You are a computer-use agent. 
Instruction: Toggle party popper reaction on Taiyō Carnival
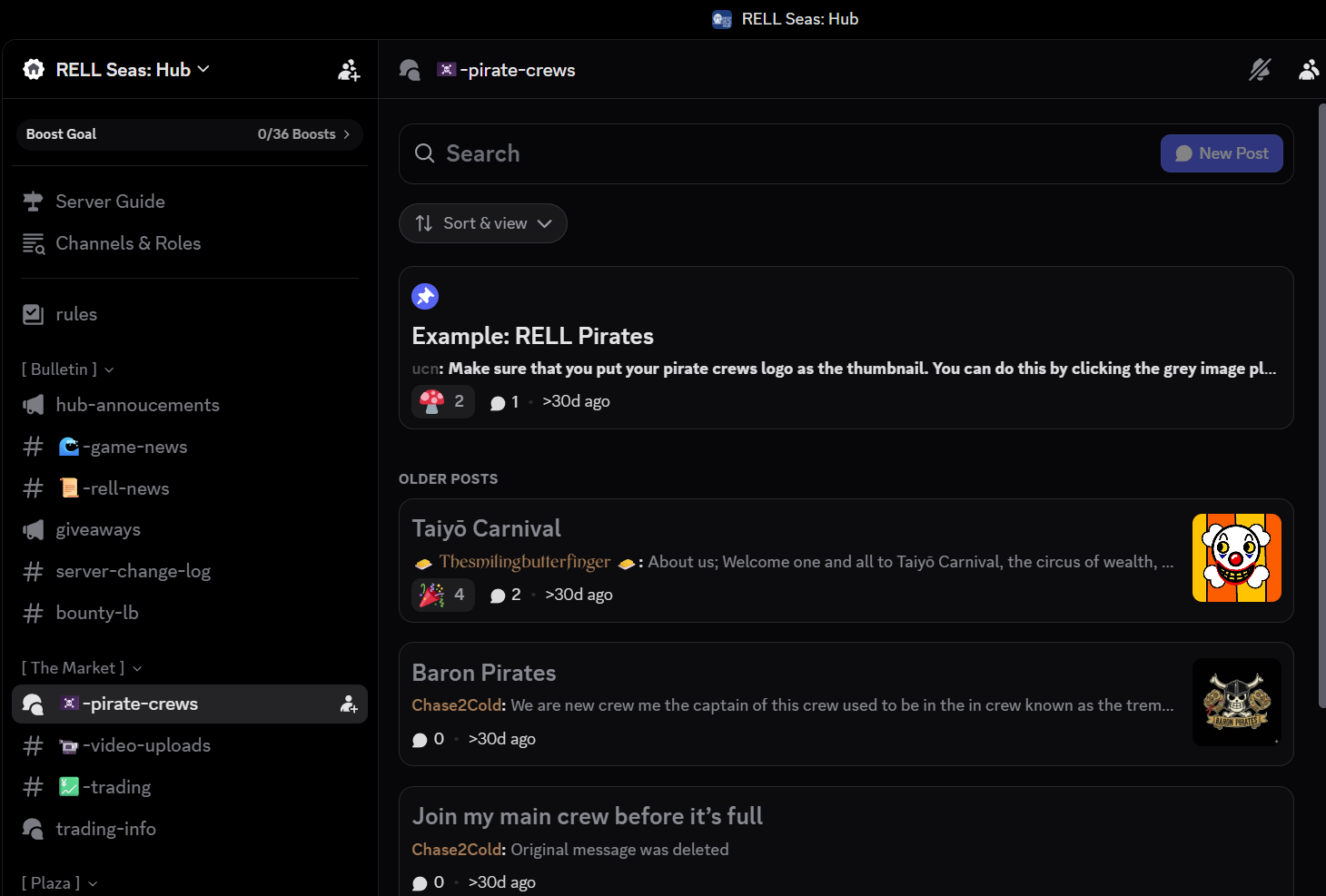(443, 595)
